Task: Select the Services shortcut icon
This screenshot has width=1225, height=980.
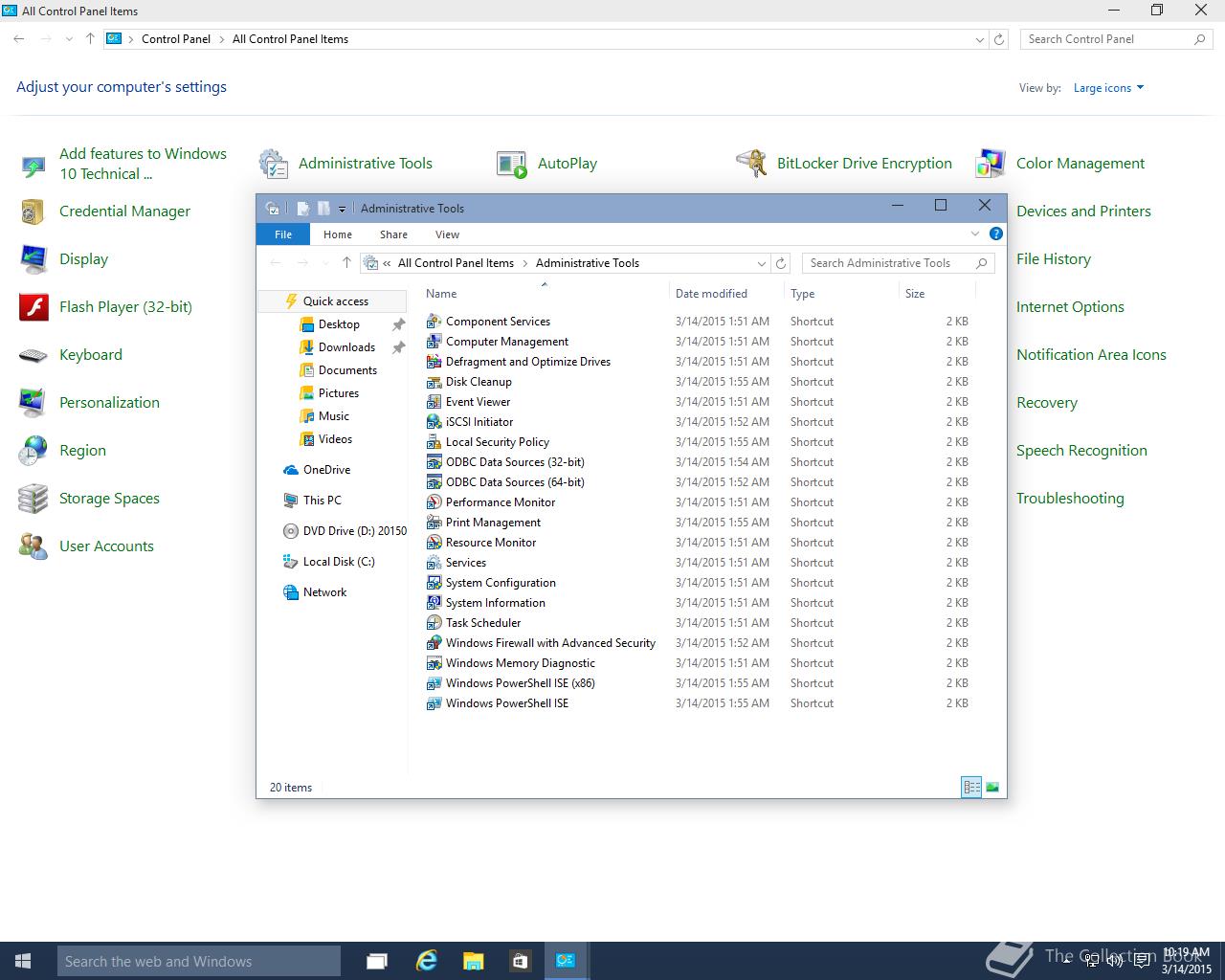Action: (434, 563)
